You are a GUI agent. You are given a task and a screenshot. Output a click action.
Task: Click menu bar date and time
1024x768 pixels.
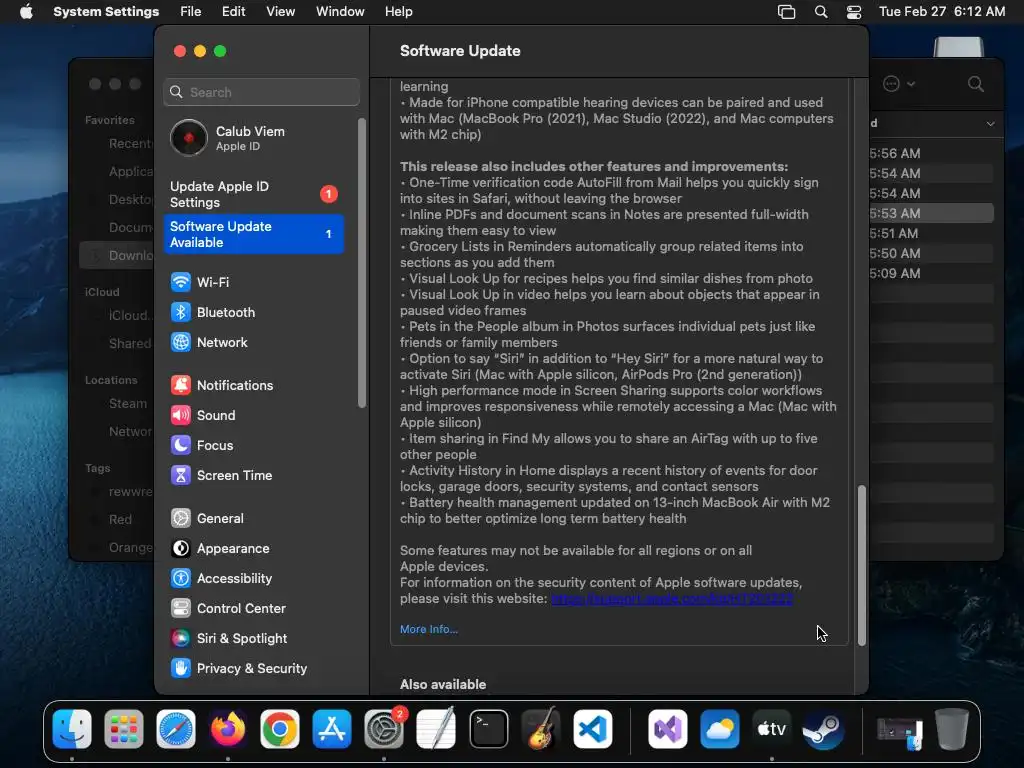tap(942, 12)
